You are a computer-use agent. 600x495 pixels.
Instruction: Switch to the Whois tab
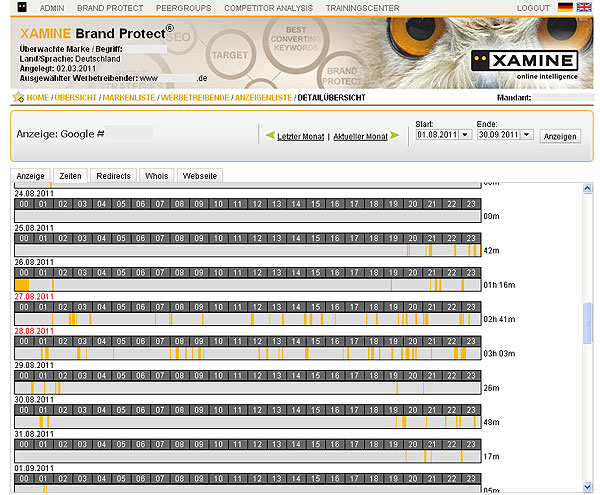pos(157,176)
